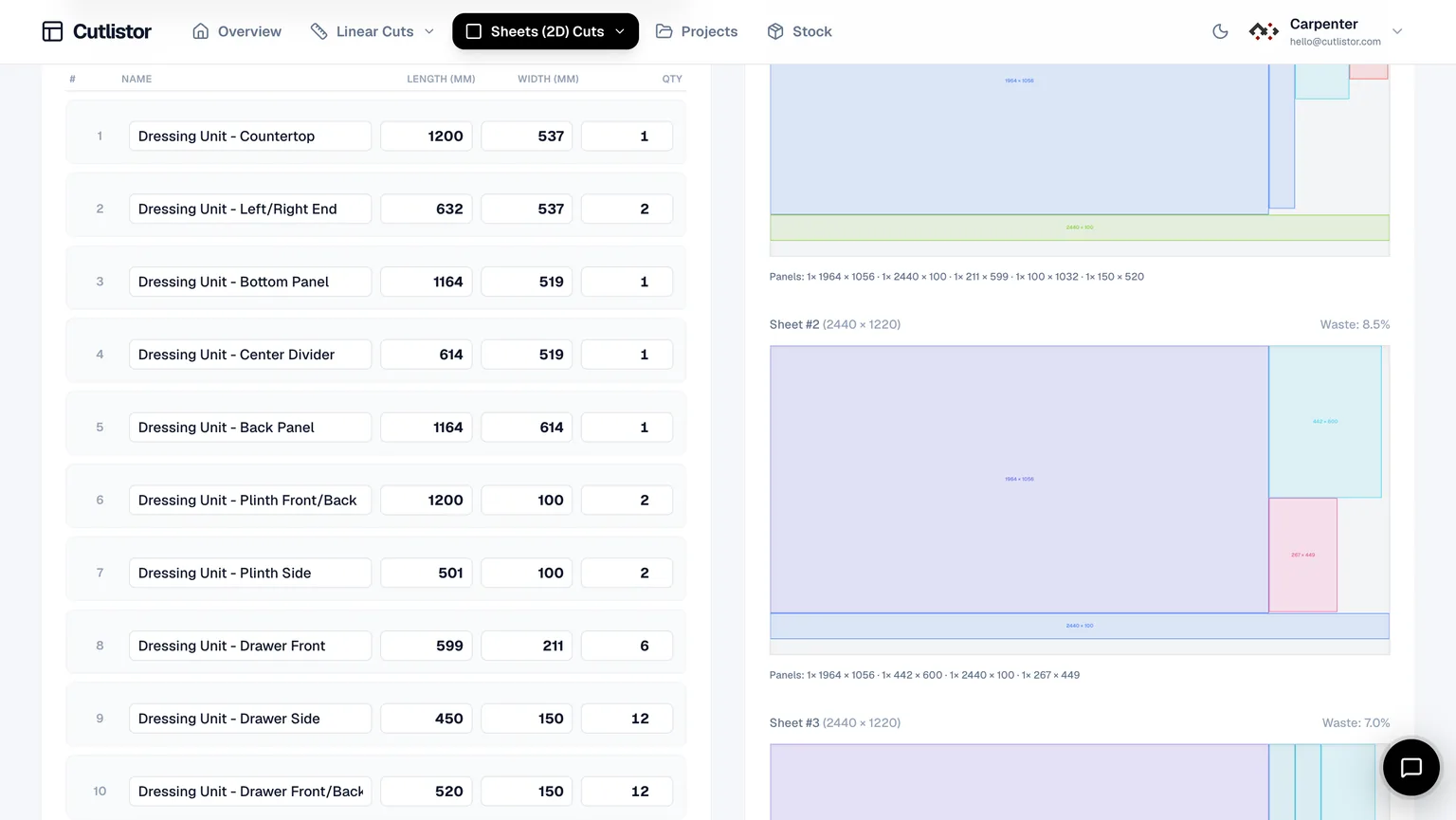Toggle dark mode with the moon icon

[x=1220, y=31]
